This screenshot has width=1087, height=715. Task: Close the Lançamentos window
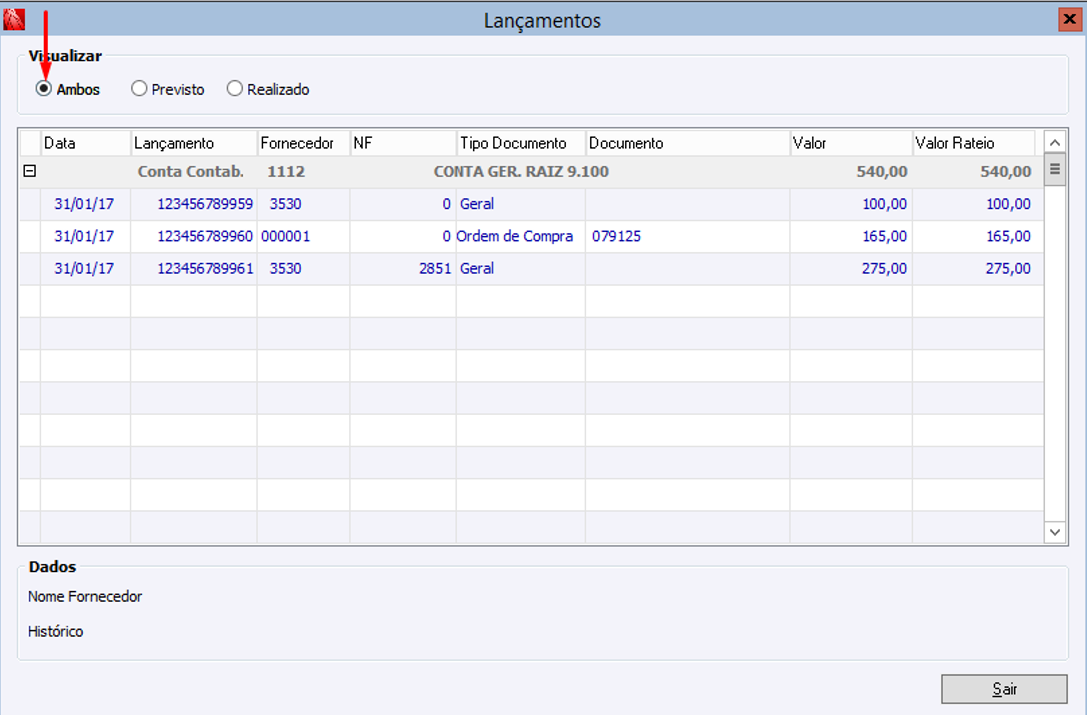pos(1070,19)
